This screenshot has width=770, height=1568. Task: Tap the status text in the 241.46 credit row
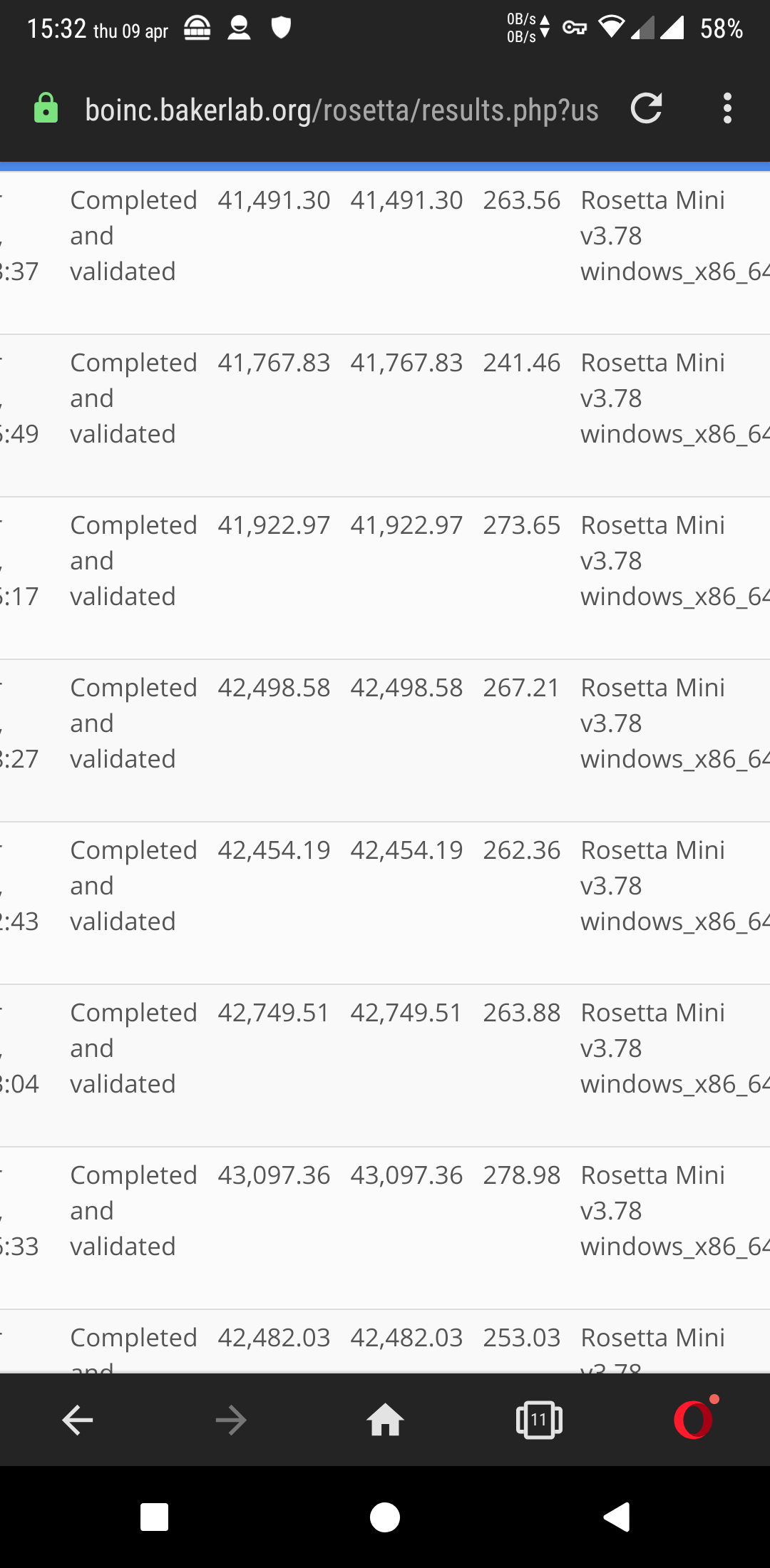pos(133,398)
